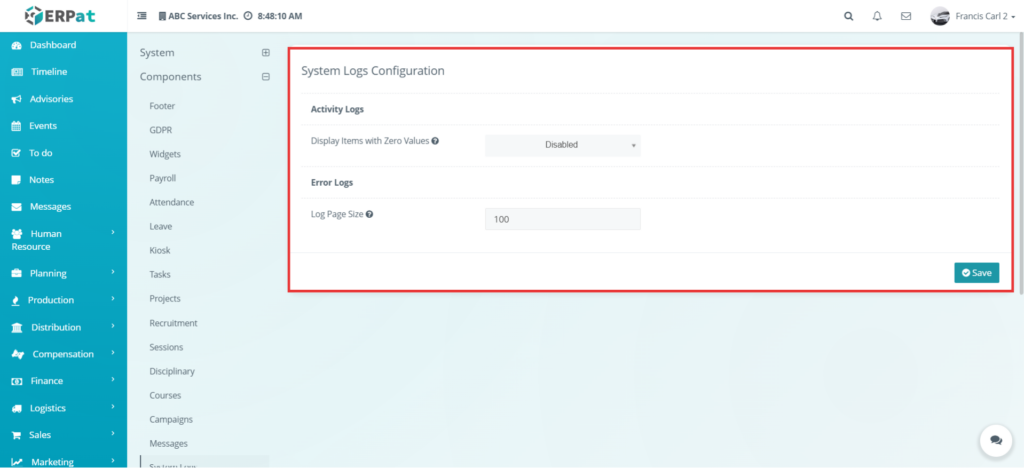Expand the Logistics submenu arrow
The width and height of the screenshot is (1024, 468).
coord(113,407)
